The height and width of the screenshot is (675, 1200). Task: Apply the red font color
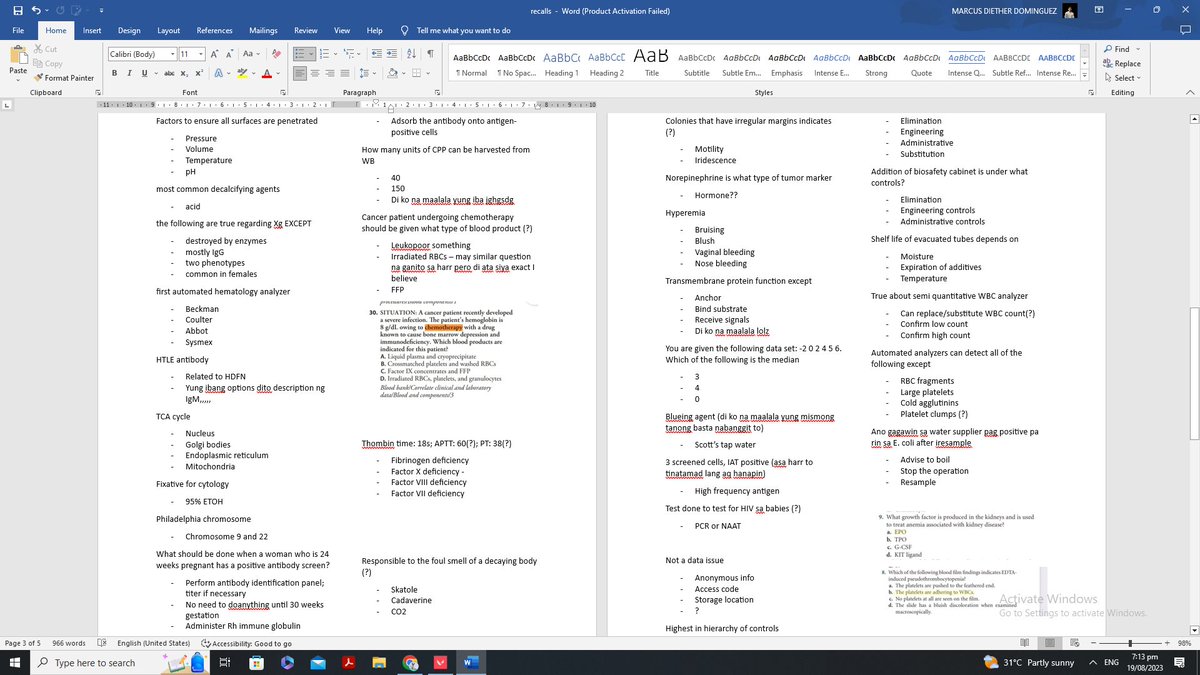[x=266, y=74]
